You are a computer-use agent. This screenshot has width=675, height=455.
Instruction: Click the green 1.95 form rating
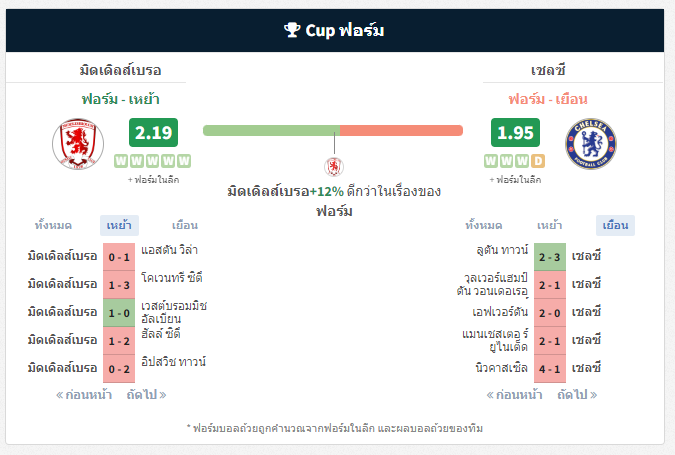515,133
